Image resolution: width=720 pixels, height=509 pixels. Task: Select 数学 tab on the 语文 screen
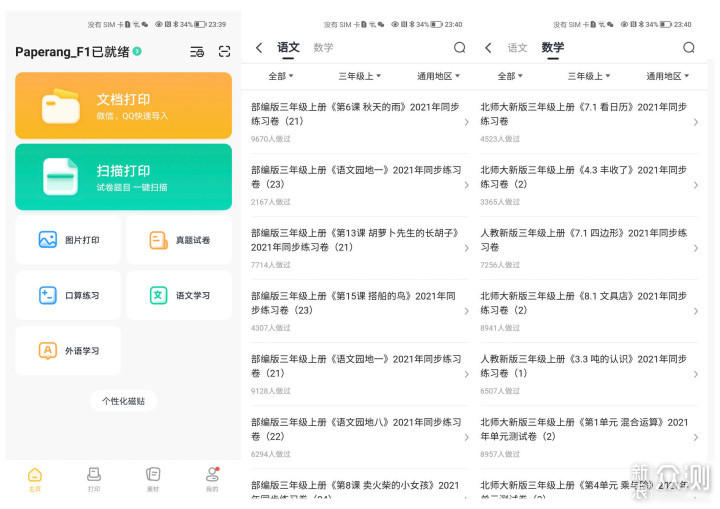323,48
